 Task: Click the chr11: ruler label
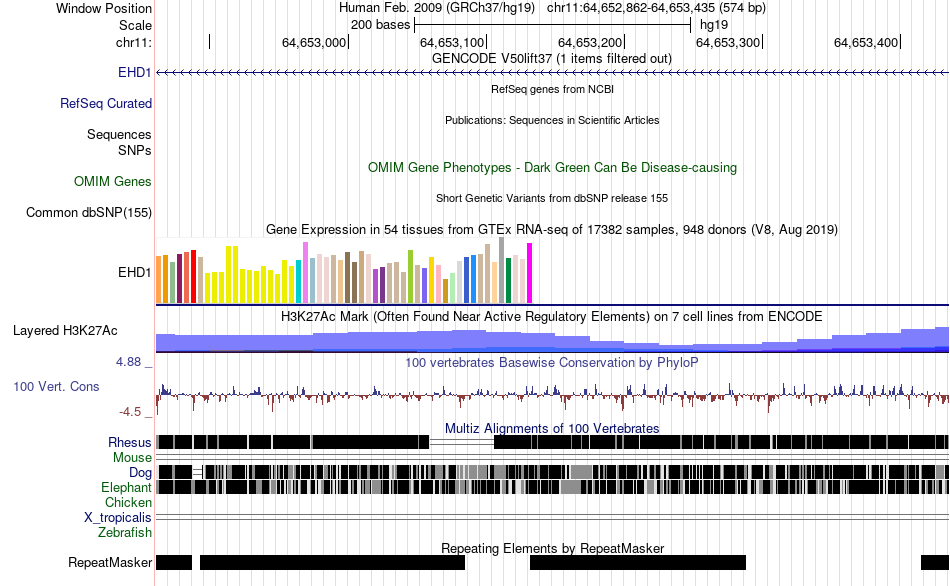133,42
